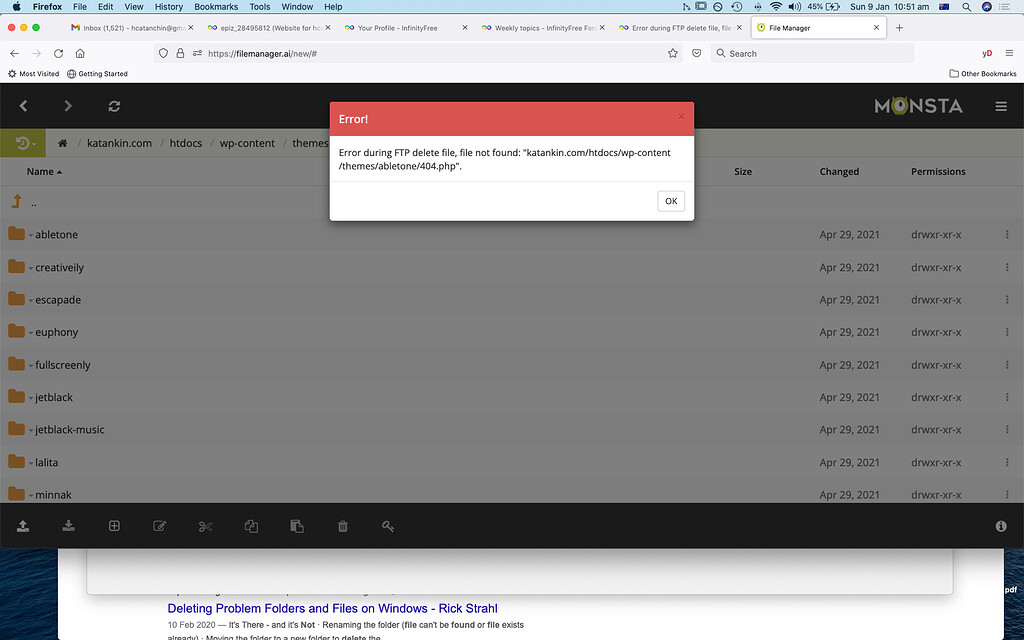
Task: Open the hamburger menu beside Monsta logo
Action: point(1001,106)
